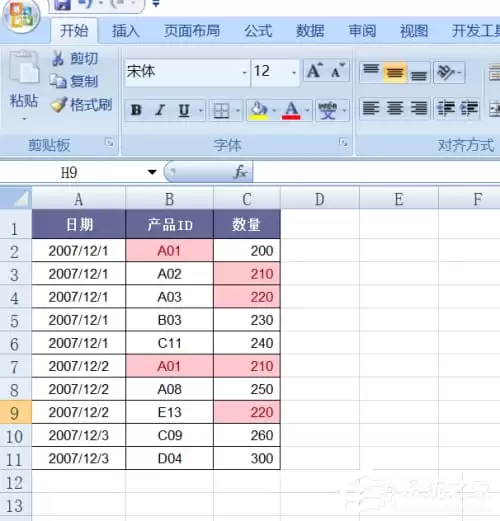This screenshot has width=500, height=521.
Task: Click the Insert Function fx icon
Action: (x=240, y=172)
